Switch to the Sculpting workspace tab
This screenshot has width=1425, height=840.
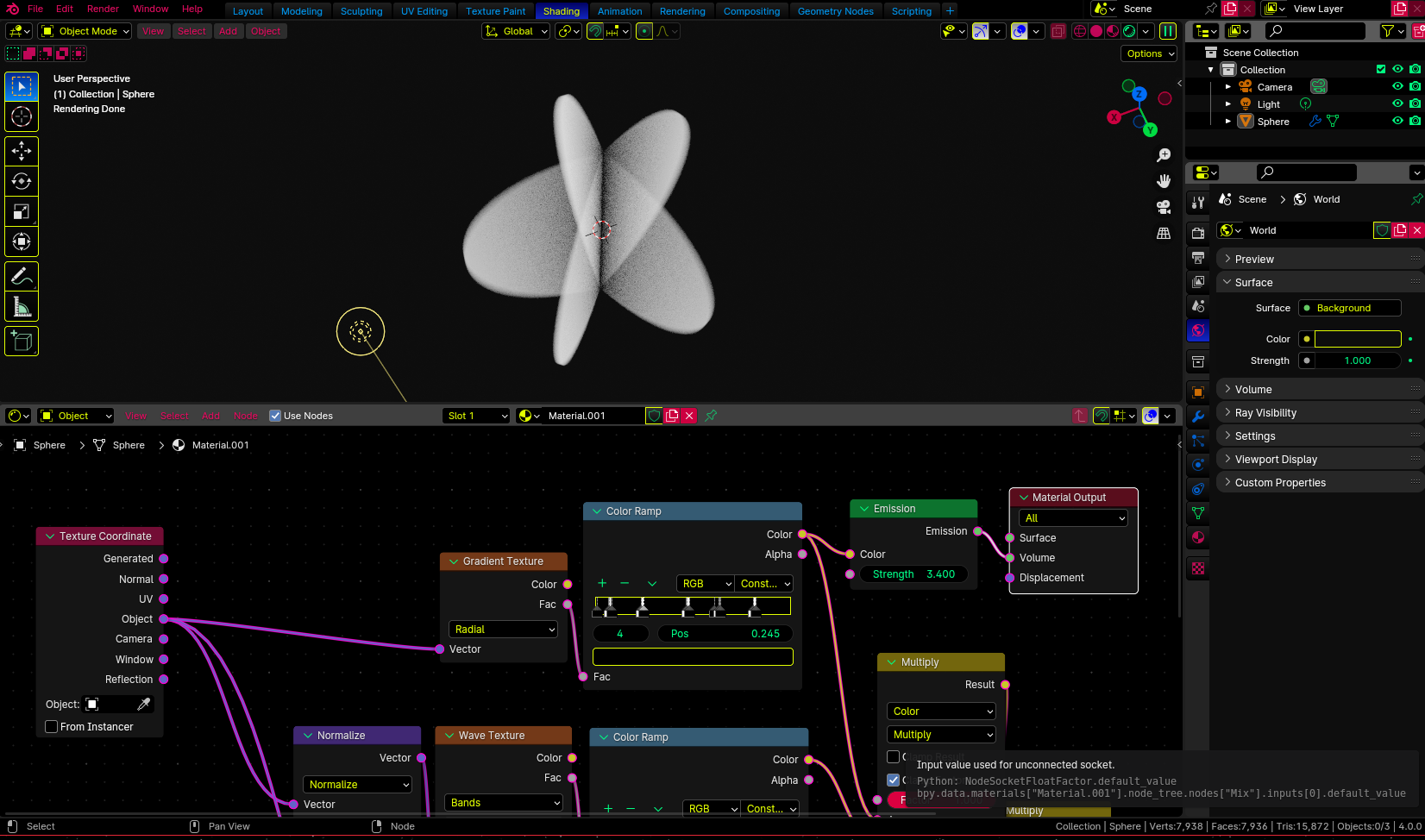click(361, 11)
